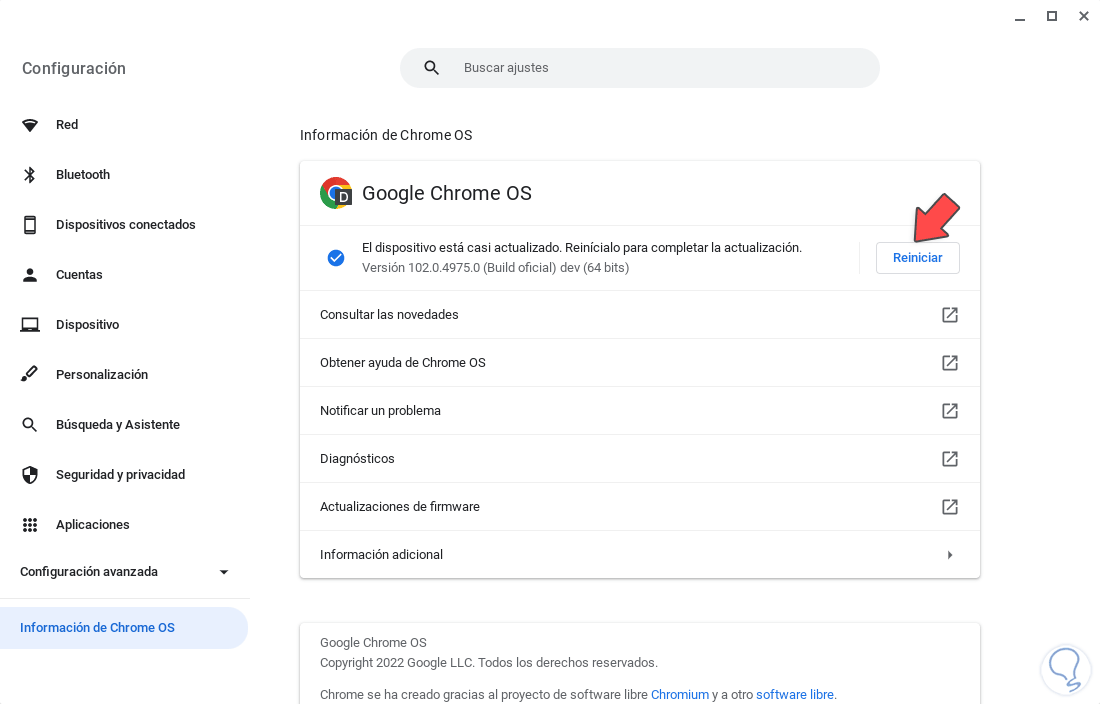Click the Bluetooth icon in sidebar
Viewport: 1100px width, 704px height.
coord(30,175)
